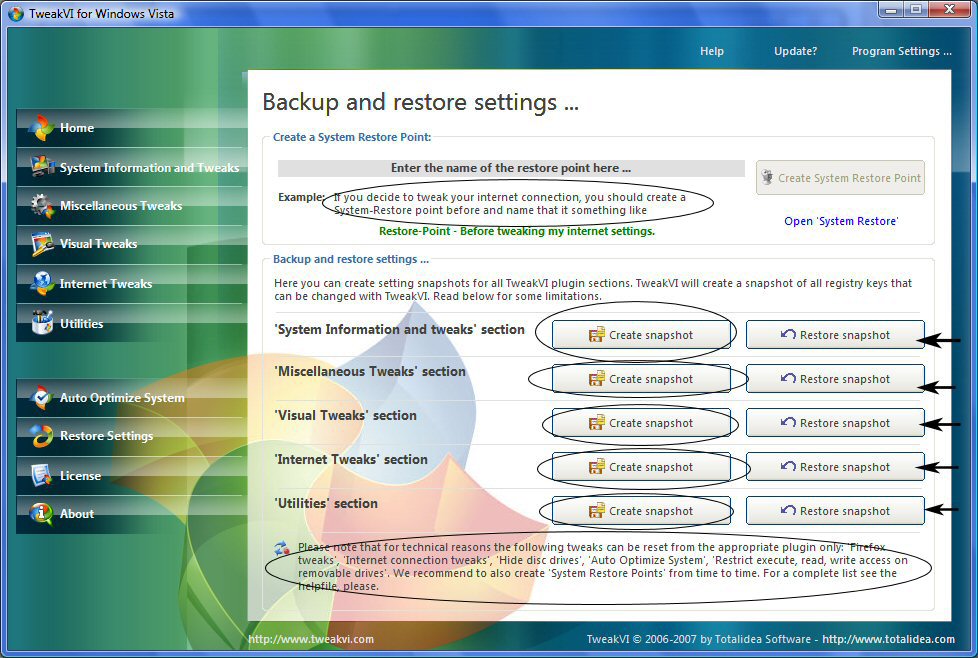The height and width of the screenshot is (658, 978).
Task: Create snapshot for Miscellaneous Tweaks section
Action: pos(641,379)
